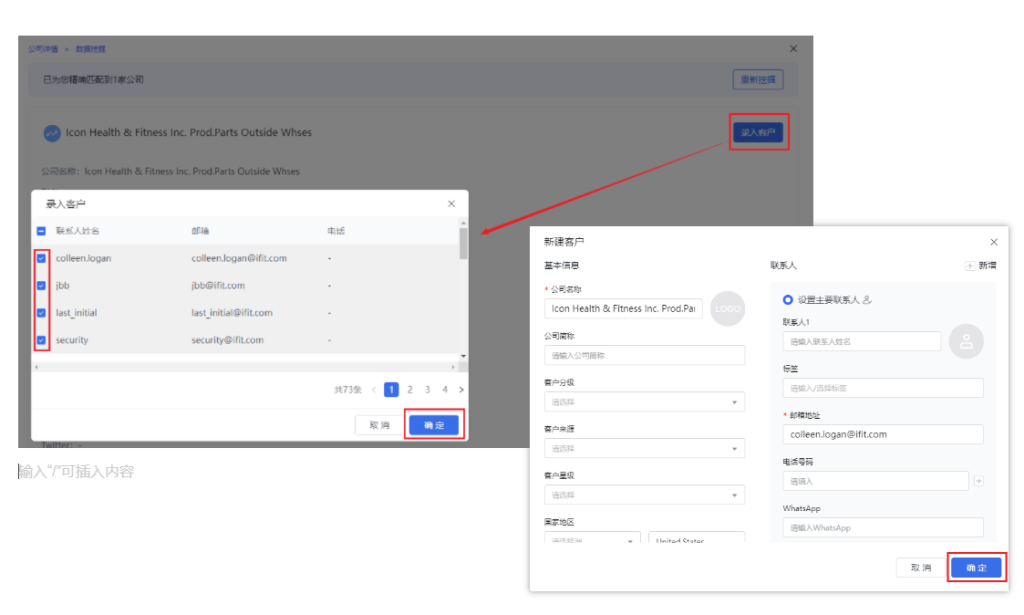This screenshot has width=1024, height=615.
Task: Close the 新建客户 dialog with X
Action: coord(993,242)
